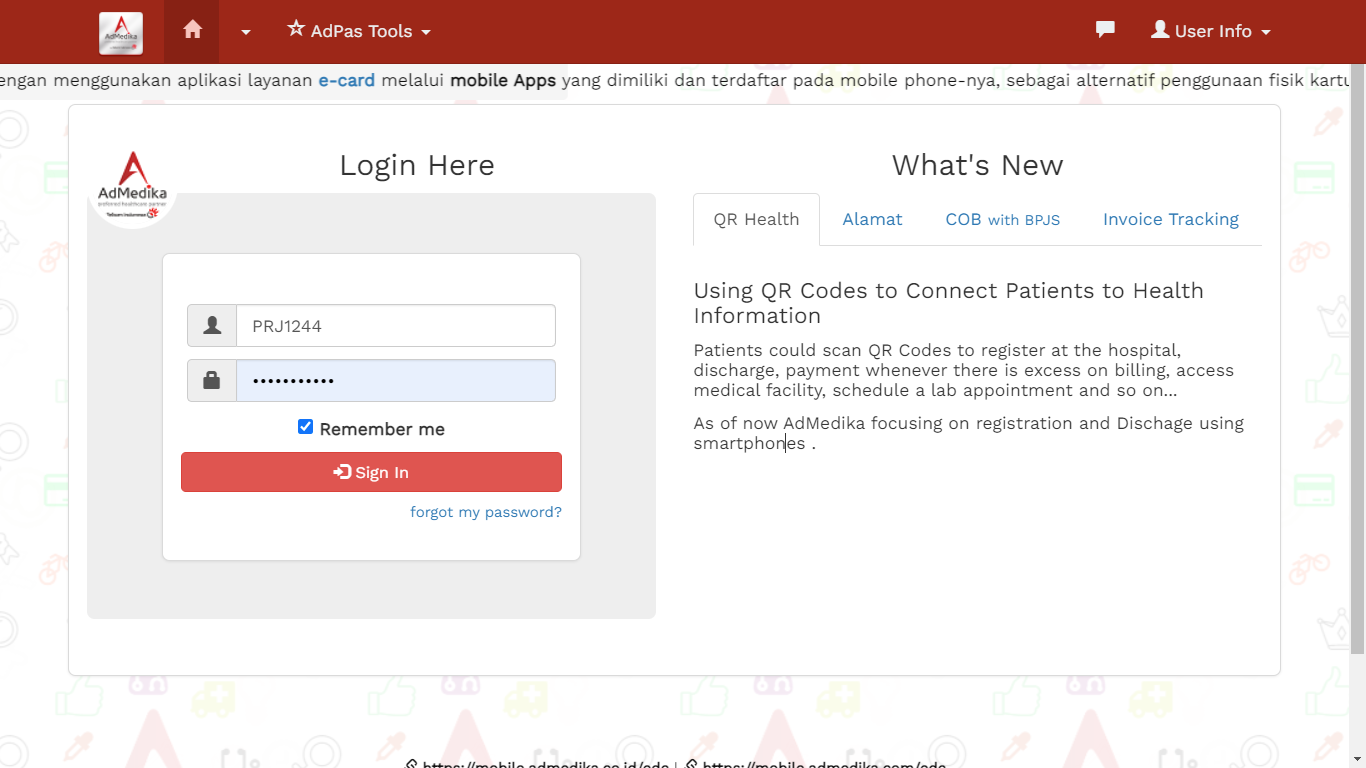Viewport: 1366px width, 768px height.
Task: Click the red Sign In button
Action: [x=371, y=472]
